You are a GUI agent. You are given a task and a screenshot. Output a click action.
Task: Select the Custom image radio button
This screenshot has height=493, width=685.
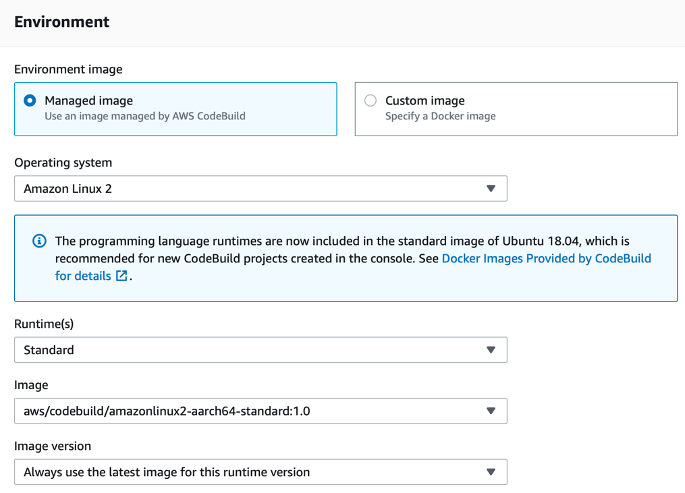coord(371,101)
